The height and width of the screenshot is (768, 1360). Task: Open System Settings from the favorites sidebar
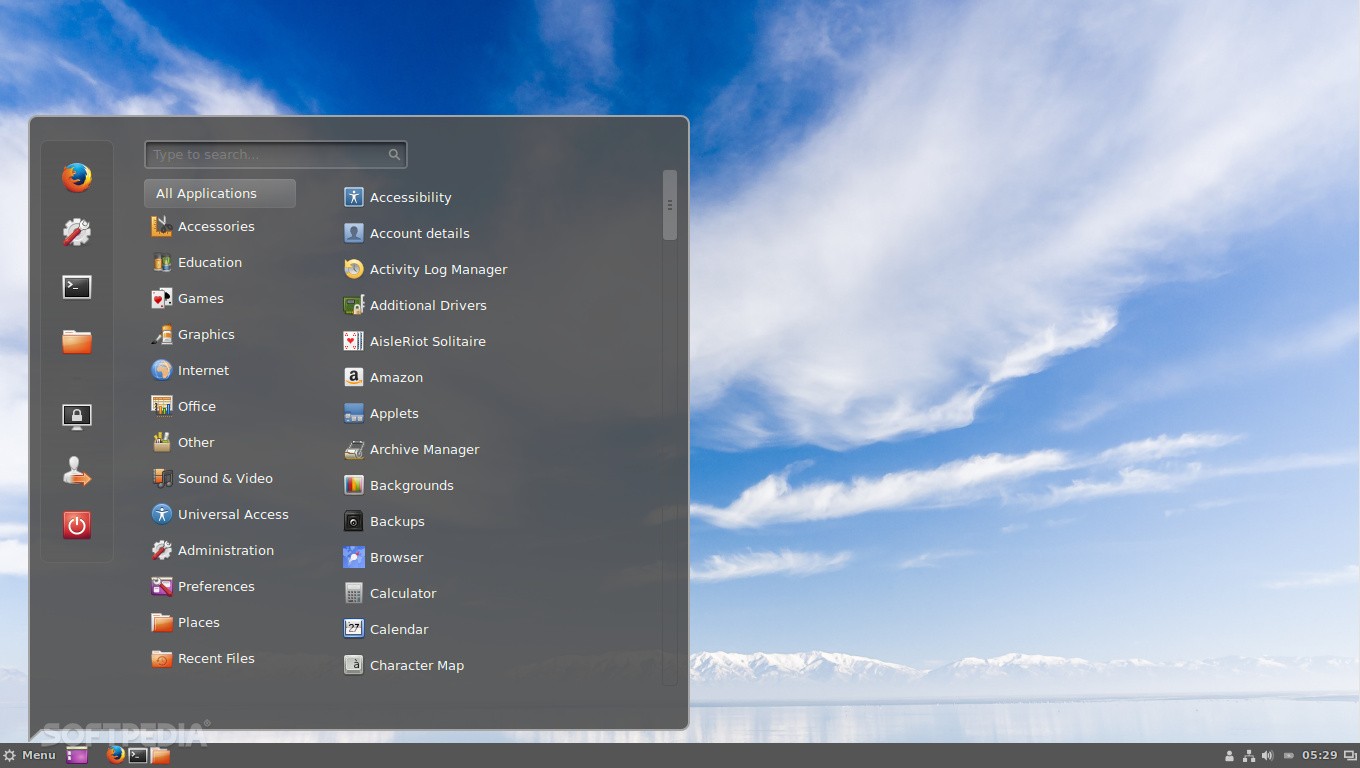(77, 232)
